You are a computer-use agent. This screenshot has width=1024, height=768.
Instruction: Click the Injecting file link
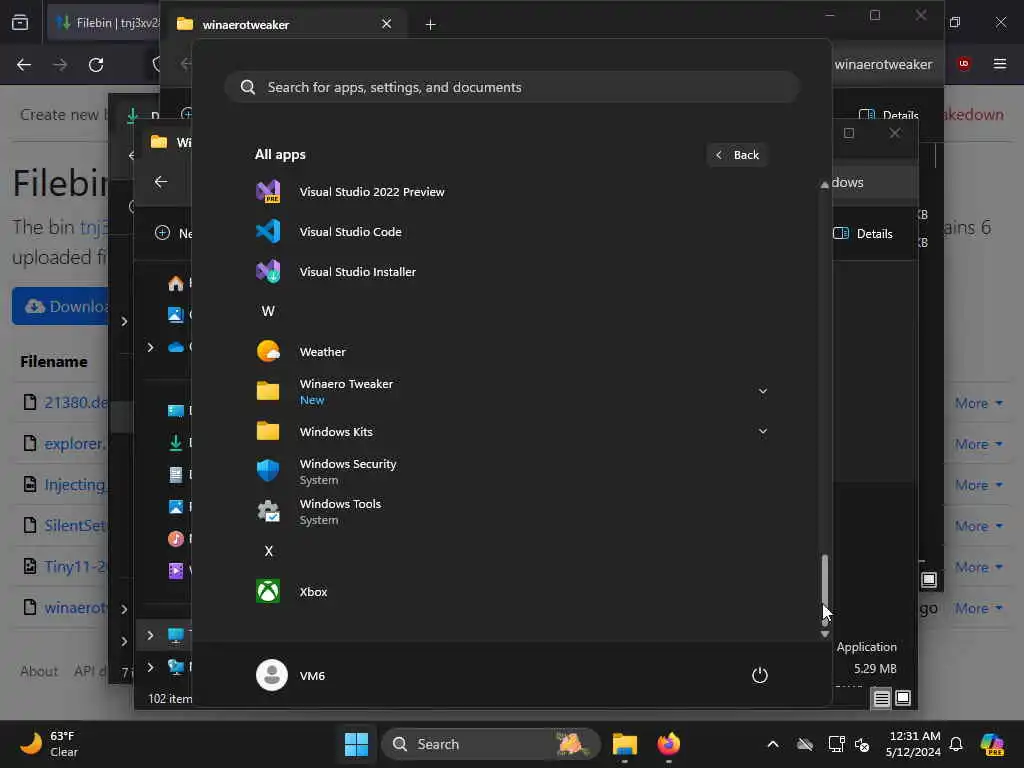pos(74,485)
